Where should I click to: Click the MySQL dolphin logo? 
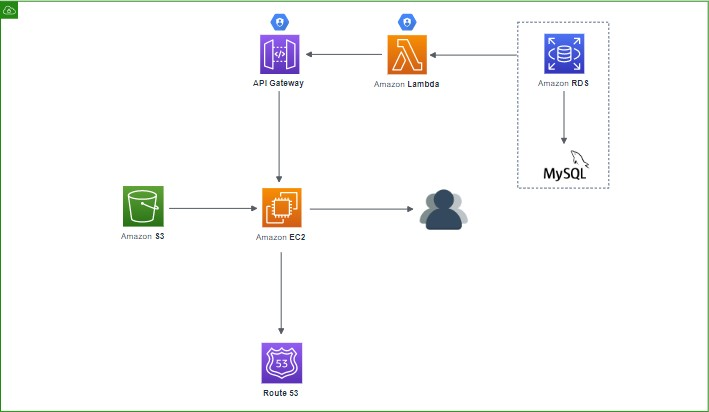click(565, 166)
